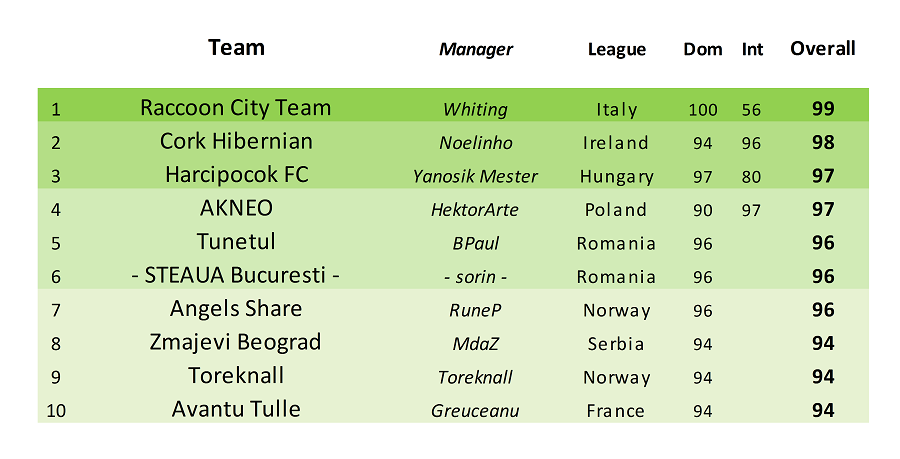Click the Dom column header
Screen dimensions: 900x459
(x=703, y=49)
